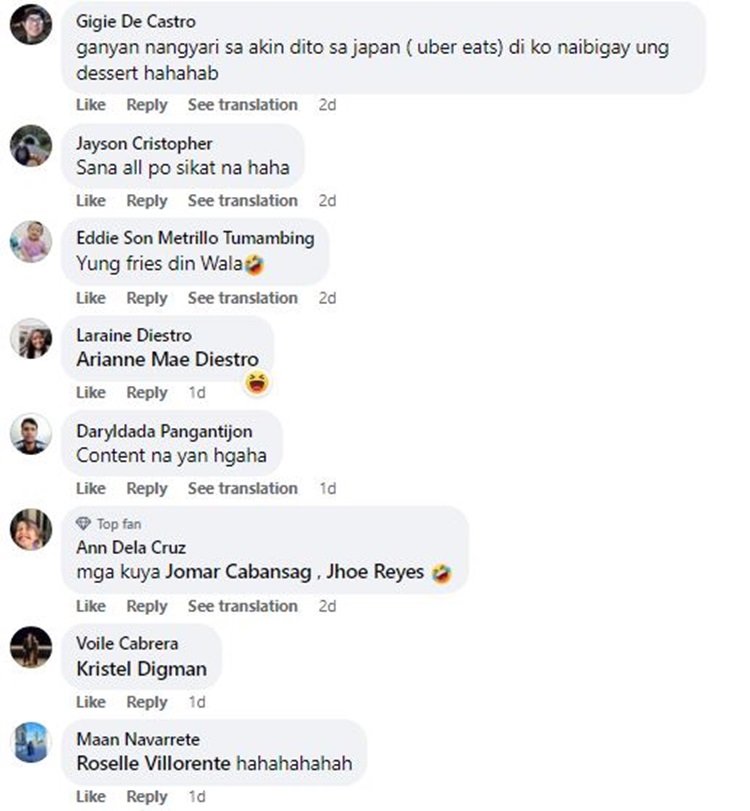
Task: Click the Top fan diamond badge
Action: (83, 523)
